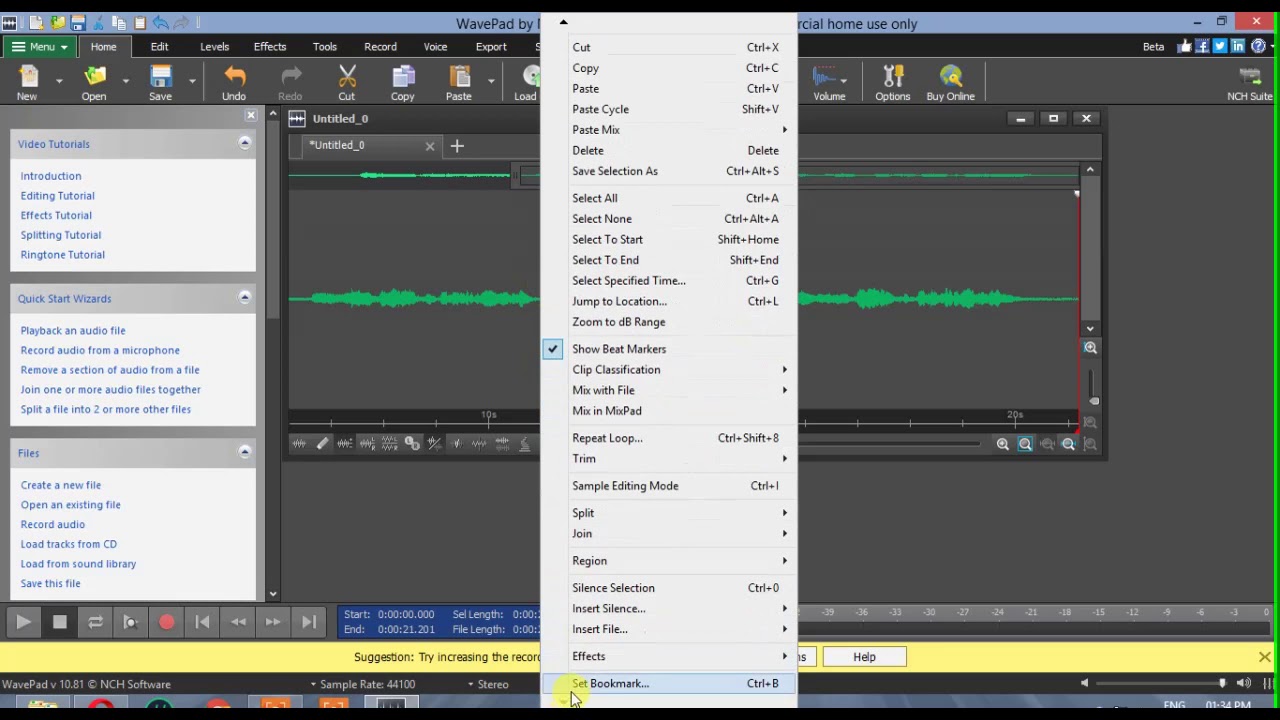Toggle the loop playback button
Viewport: 1280px width, 720px height.
(95, 622)
